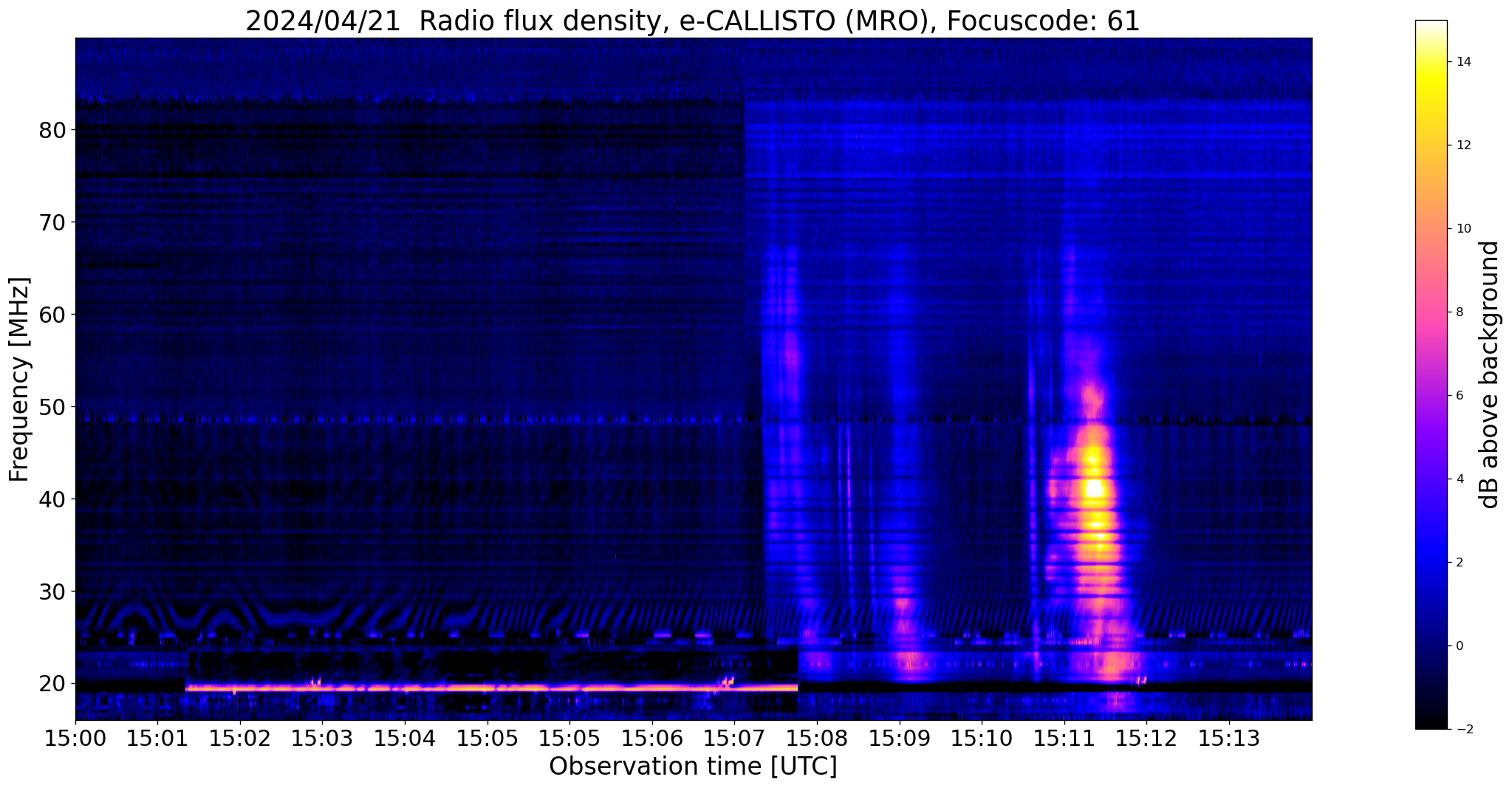Viewport: 1512px width, 788px height.
Task: Click the 60 MHz frequency tick label
Action: coord(52,315)
